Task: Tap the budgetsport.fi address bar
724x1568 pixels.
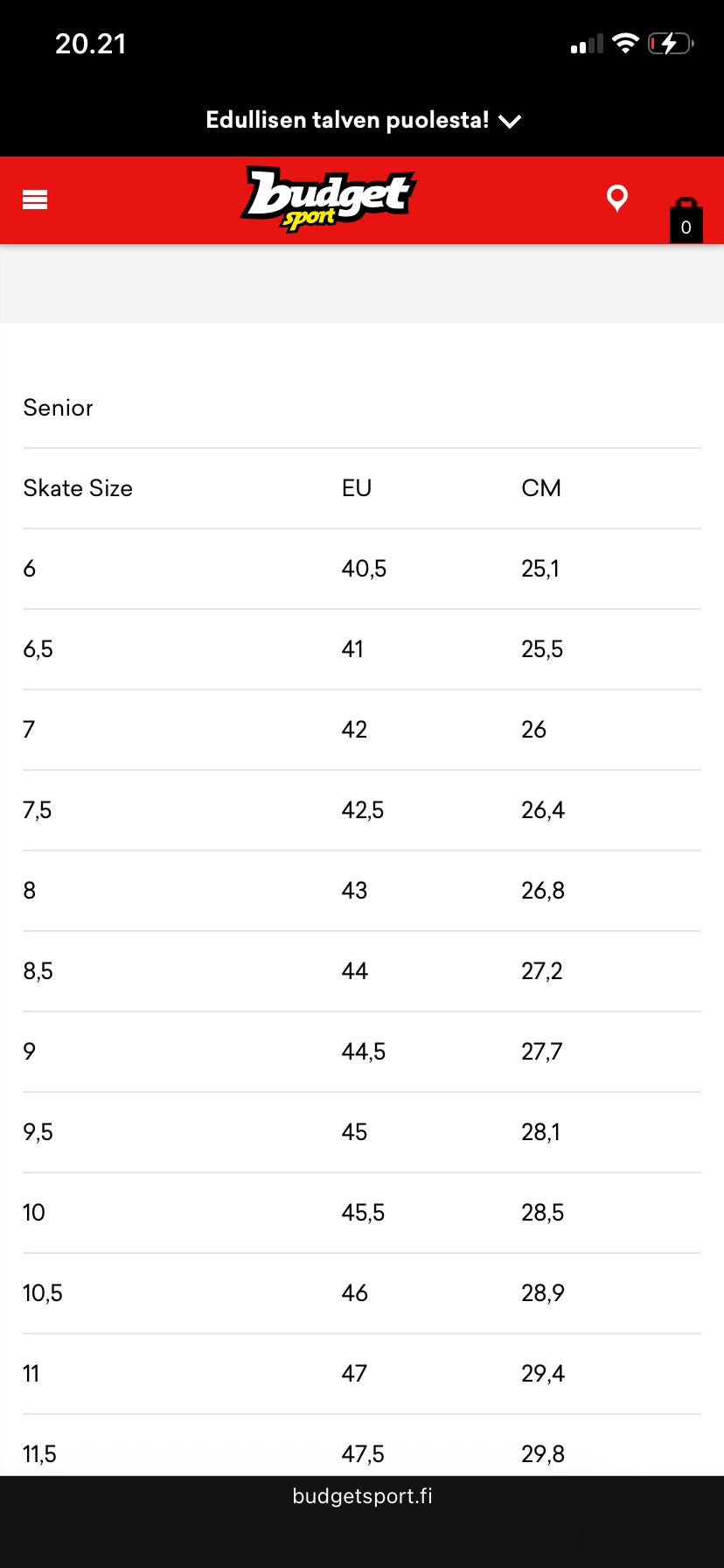Action: [362, 1496]
